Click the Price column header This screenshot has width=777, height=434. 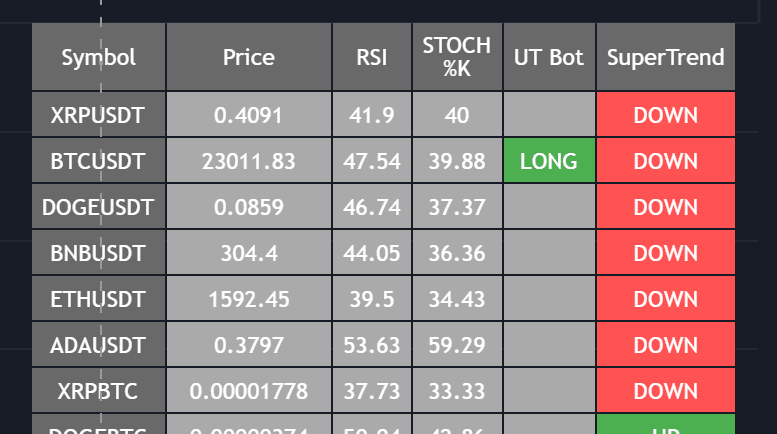click(x=249, y=57)
